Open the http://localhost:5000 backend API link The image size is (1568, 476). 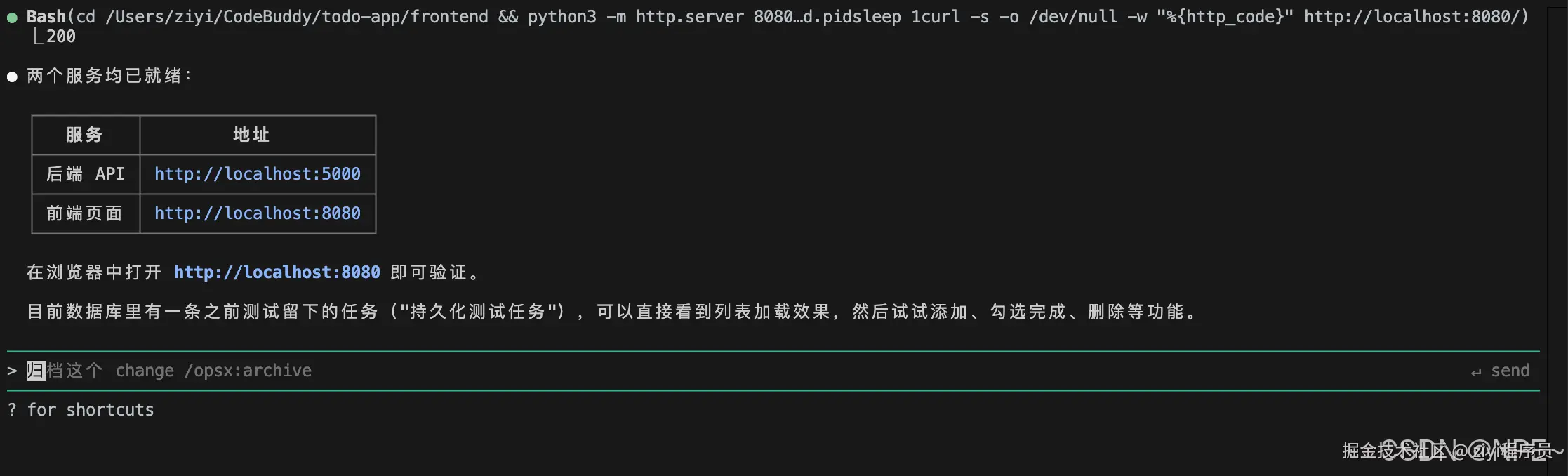[258, 174]
